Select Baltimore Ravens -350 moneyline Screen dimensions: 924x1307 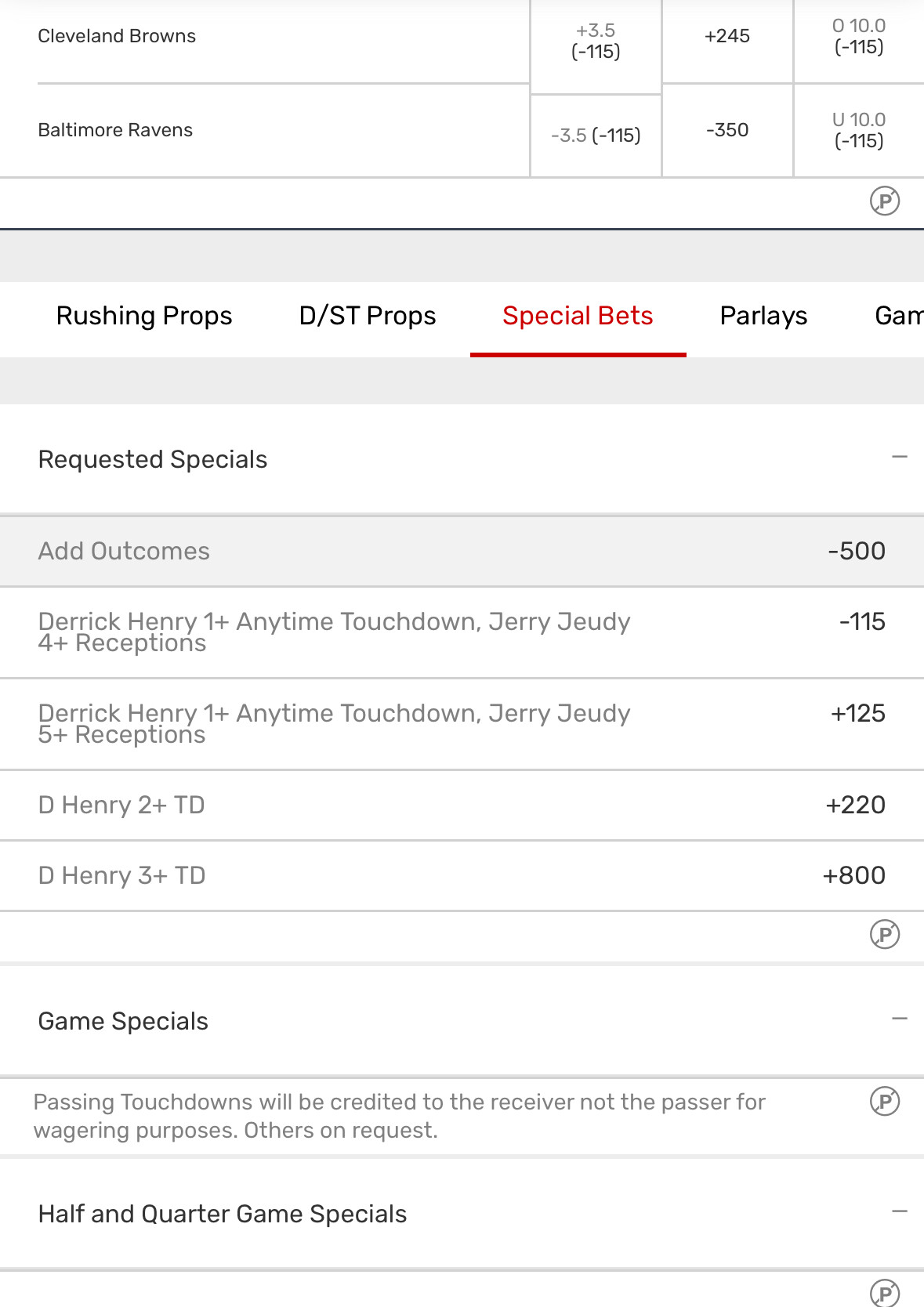pos(727,130)
